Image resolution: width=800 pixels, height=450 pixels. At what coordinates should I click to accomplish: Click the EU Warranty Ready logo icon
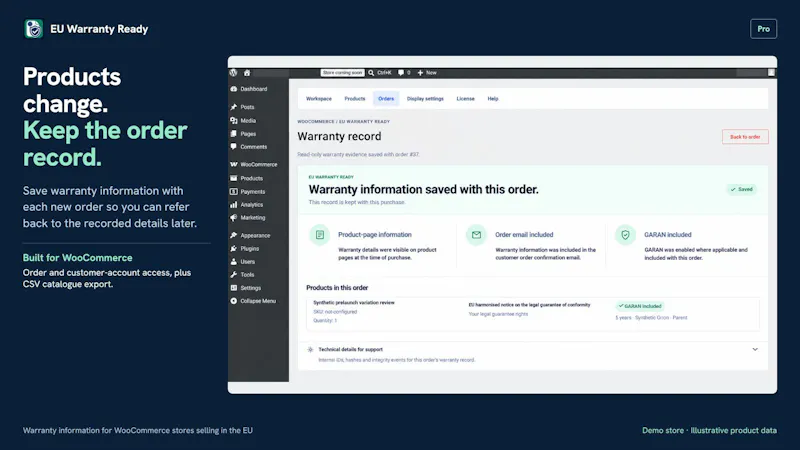tap(34, 29)
